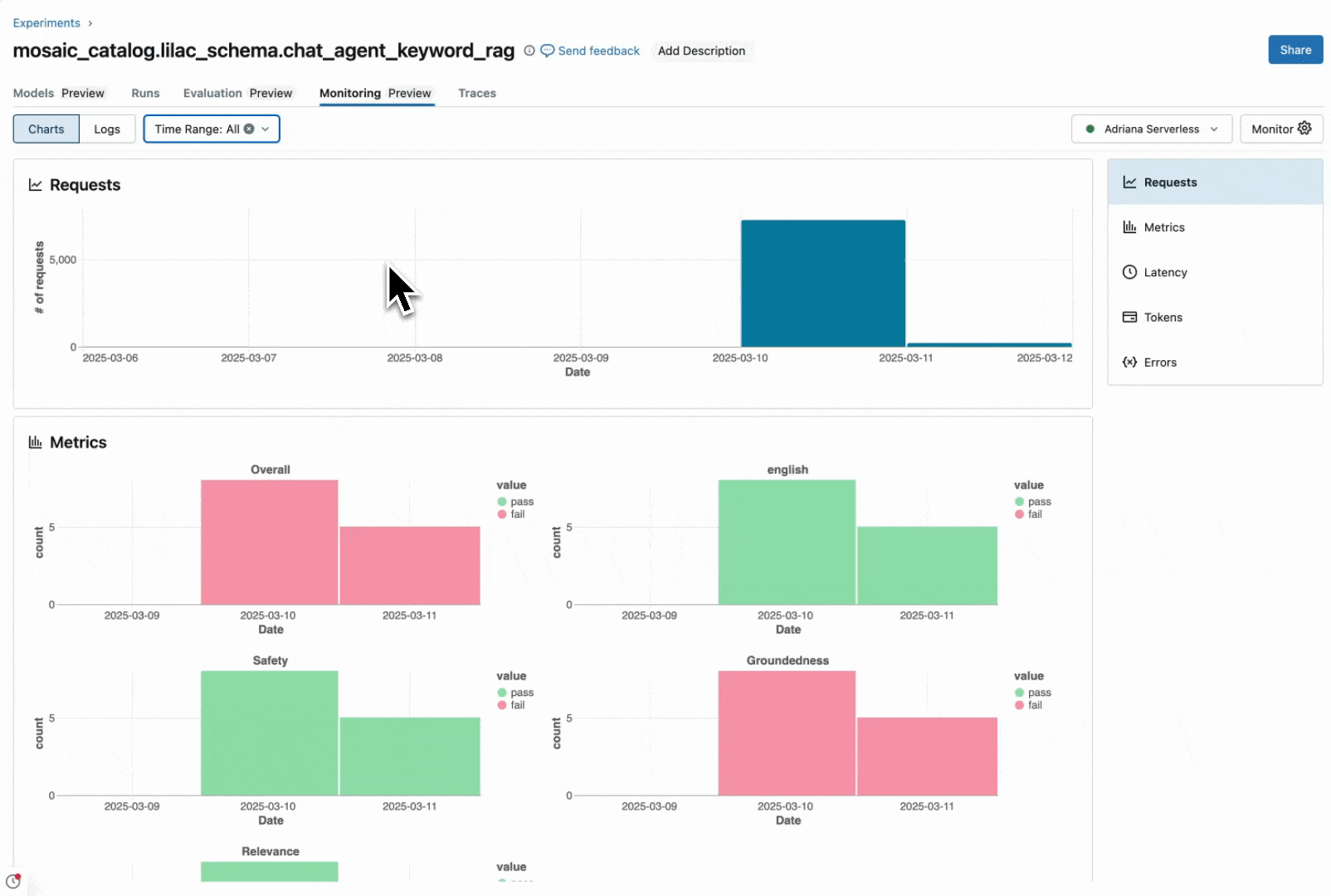Click the experiment name mosaic_catalog.lilac_schema.chat_agent_keyword_rag
The height and width of the screenshot is (896, 1331).
[264, 51]
